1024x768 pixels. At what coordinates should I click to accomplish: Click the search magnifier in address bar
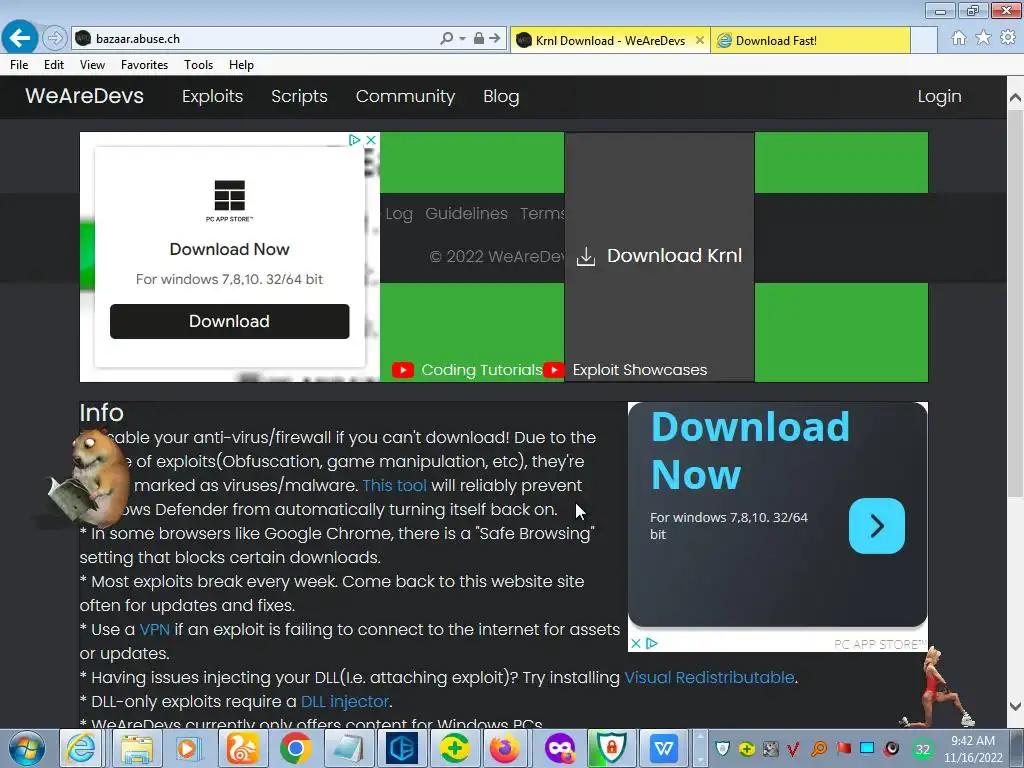(x=446, y=39)
